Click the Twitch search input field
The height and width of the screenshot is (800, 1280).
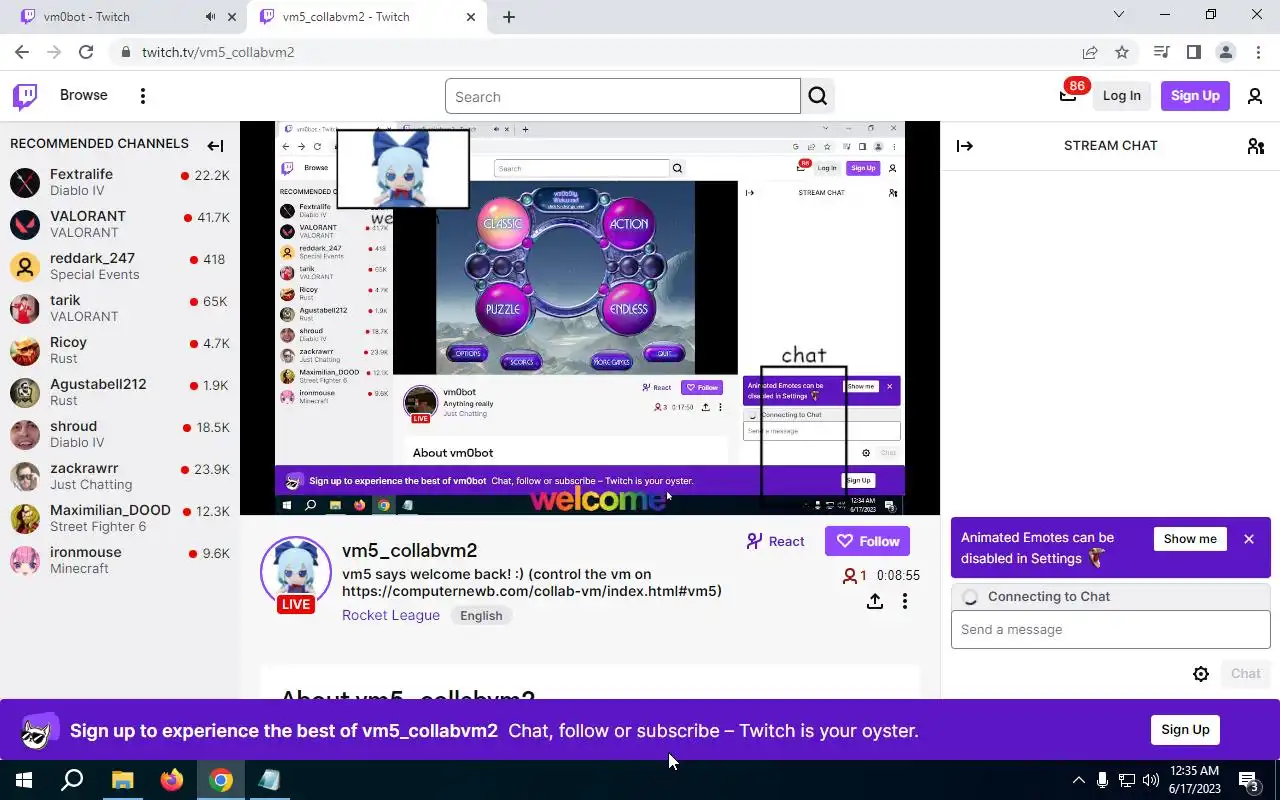click(x=623, y=96)
